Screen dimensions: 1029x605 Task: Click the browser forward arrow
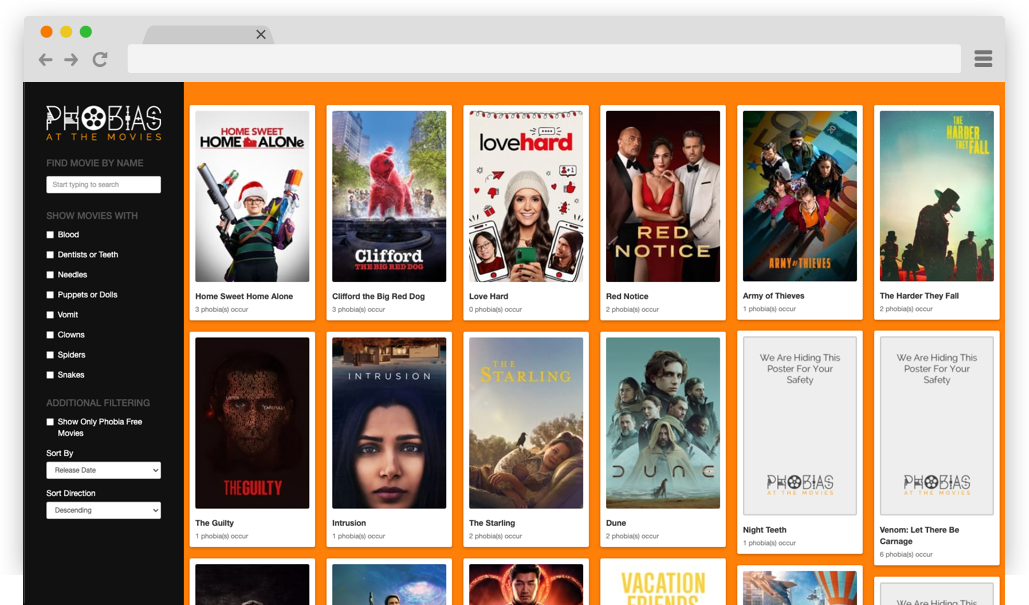(71, 60)
